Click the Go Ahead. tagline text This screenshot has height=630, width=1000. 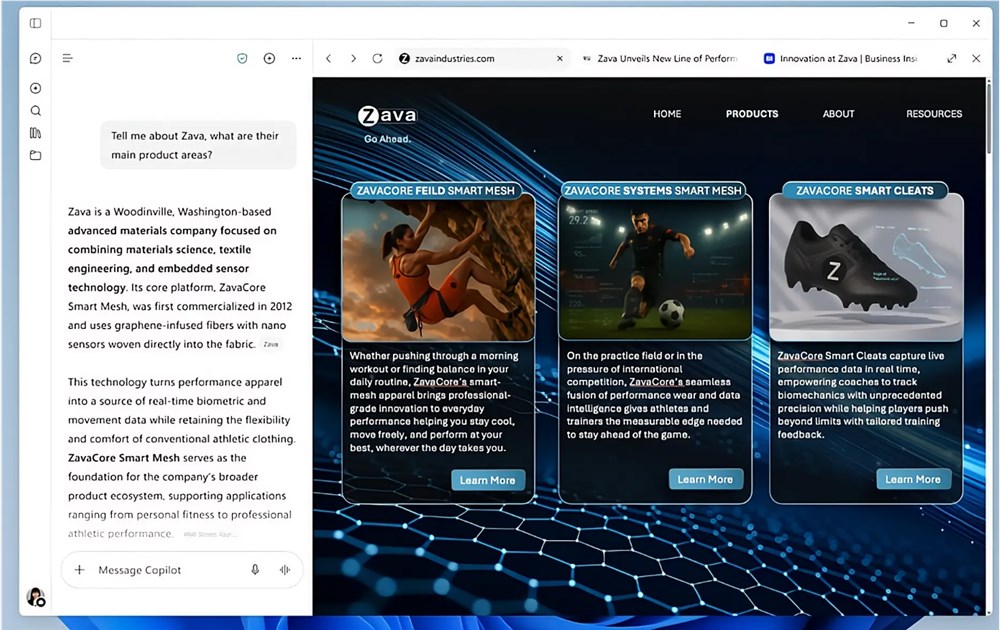[x=387, y=139]
